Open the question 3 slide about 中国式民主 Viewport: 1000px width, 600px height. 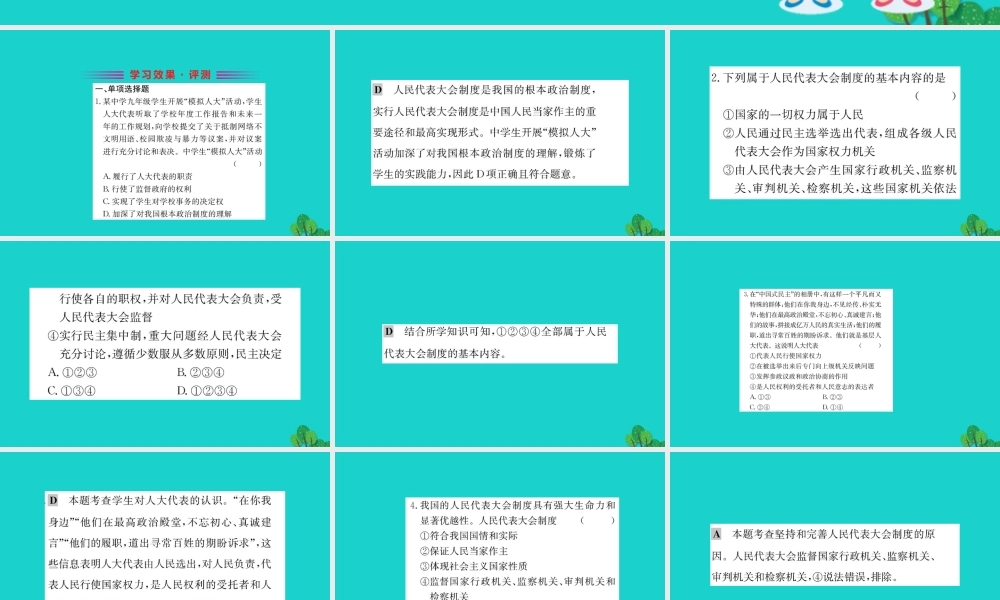coord(835,344)
